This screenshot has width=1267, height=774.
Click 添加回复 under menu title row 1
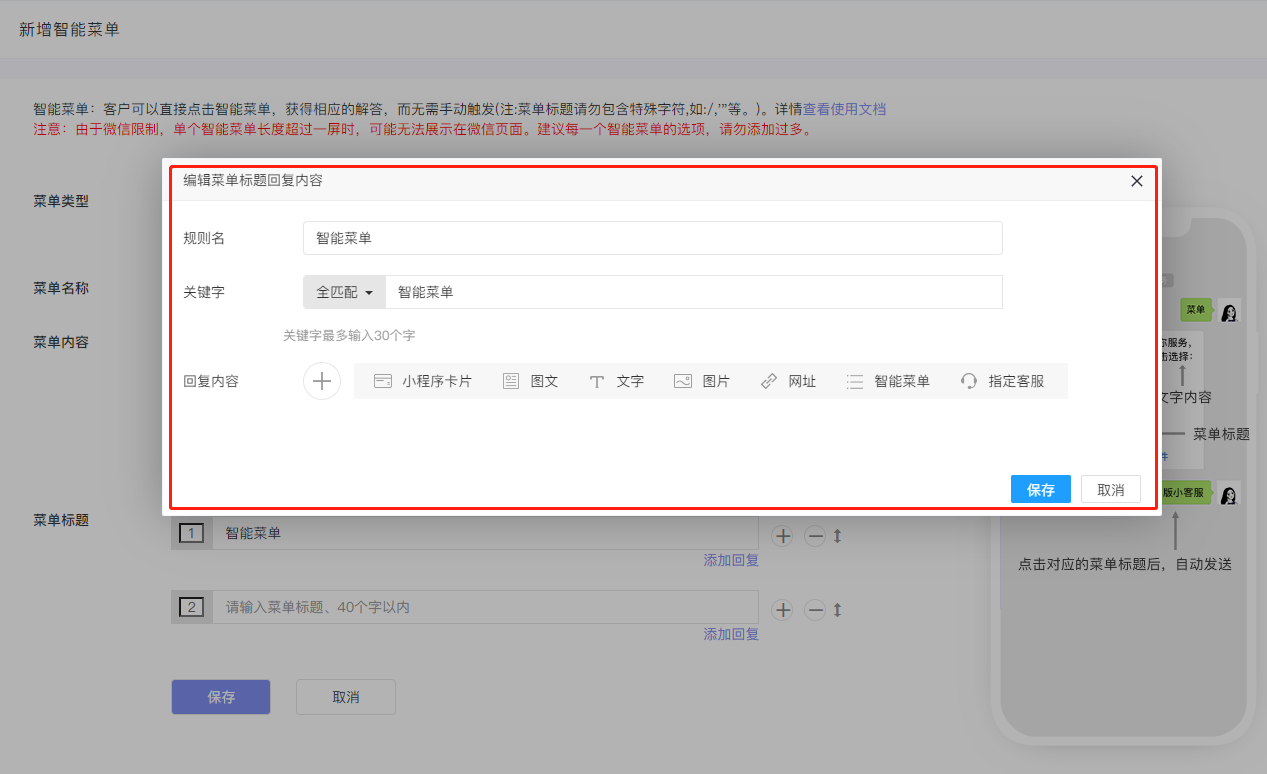tap(731, 560)
